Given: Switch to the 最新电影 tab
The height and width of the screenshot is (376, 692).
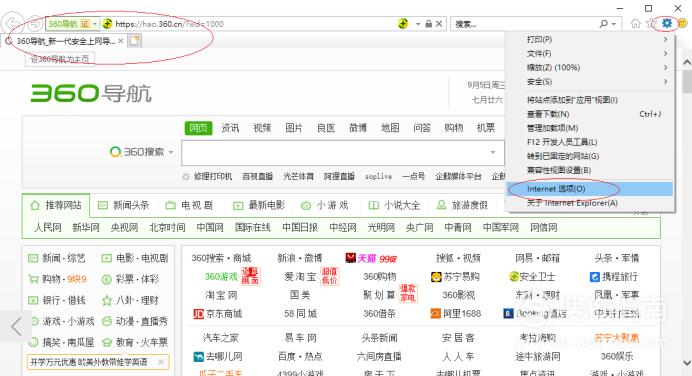Looking at the screenshot, I should click(x=259, y=205).
